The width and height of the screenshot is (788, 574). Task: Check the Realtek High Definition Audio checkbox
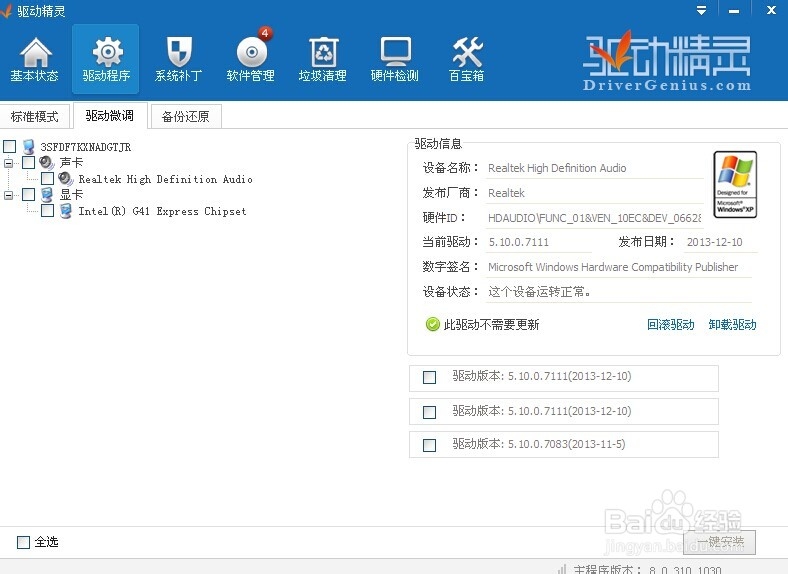[x=48, y=178]
